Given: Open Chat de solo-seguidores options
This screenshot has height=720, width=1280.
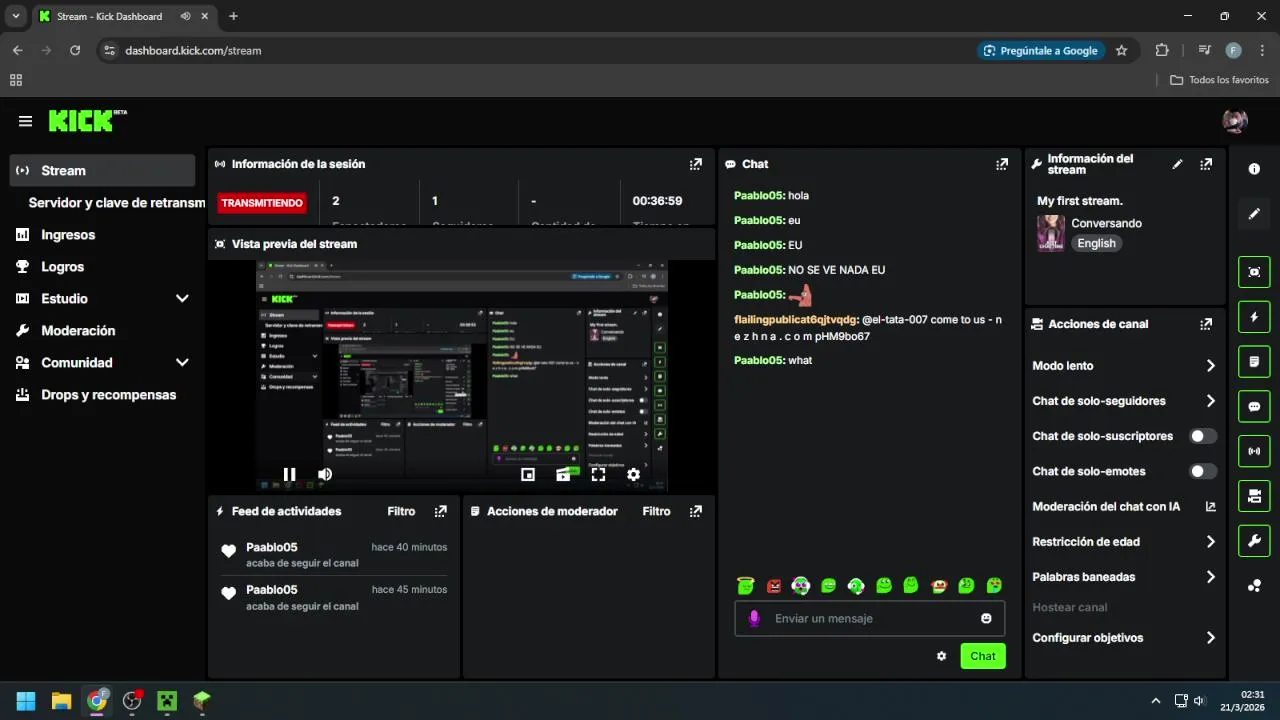Looking at the screenshot, I should click(1124, 401).
